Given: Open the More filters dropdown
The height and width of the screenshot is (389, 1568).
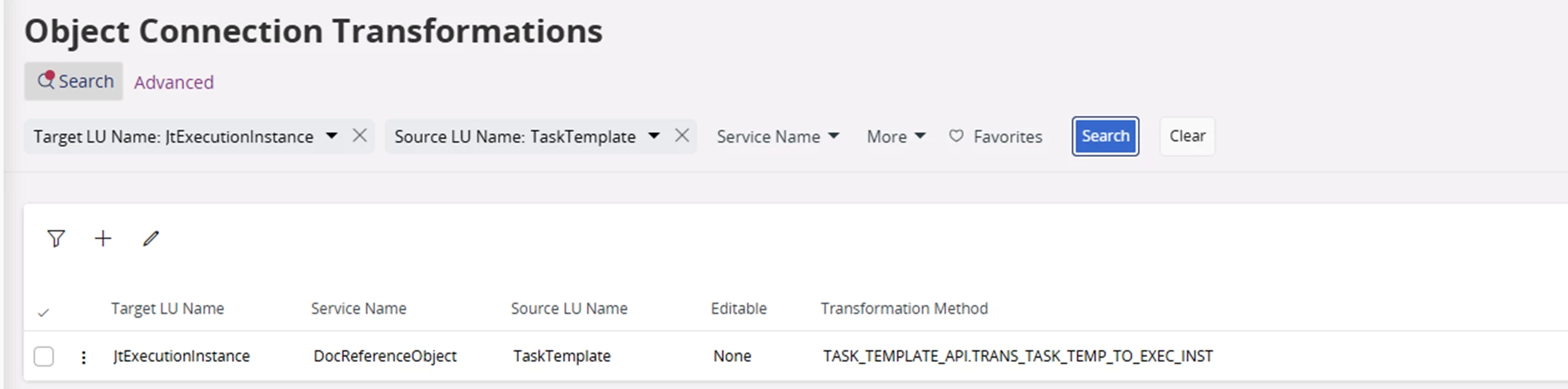Looking at the screenshot, I should 896,137.
